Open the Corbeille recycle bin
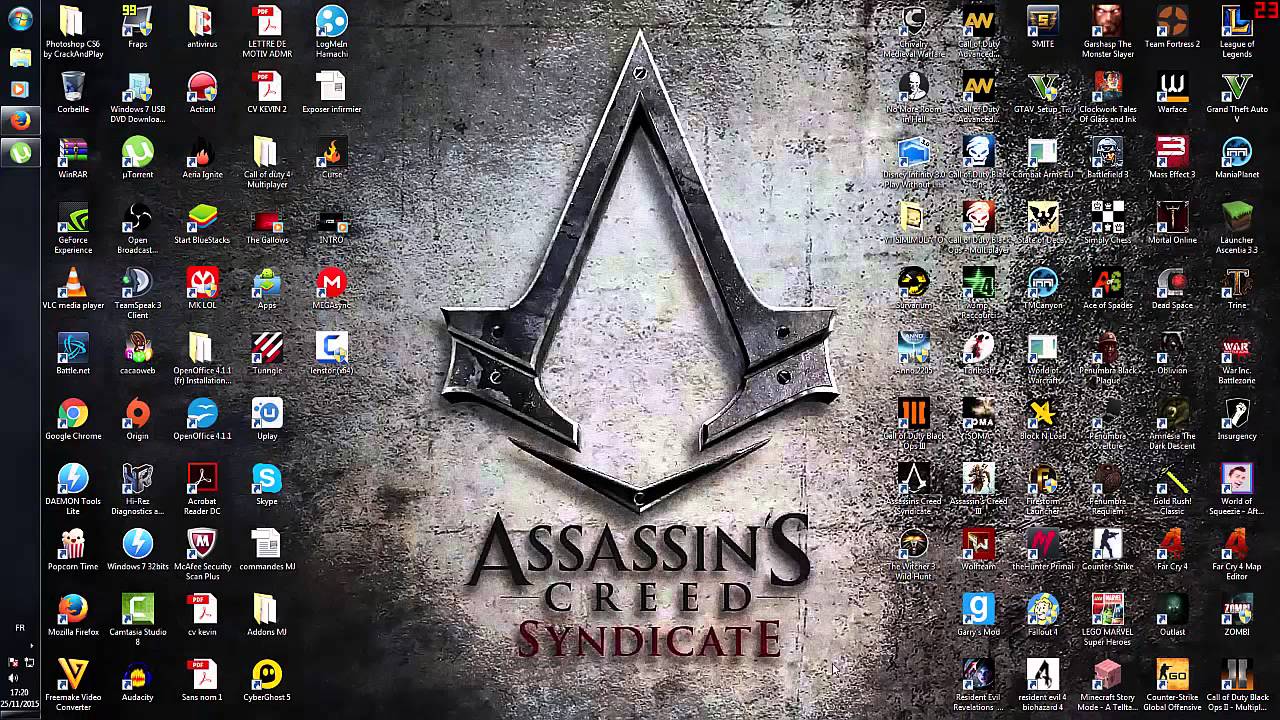The width and height of the screenshot is (1280, 720). pyautogui.click(x=73, y=93)
